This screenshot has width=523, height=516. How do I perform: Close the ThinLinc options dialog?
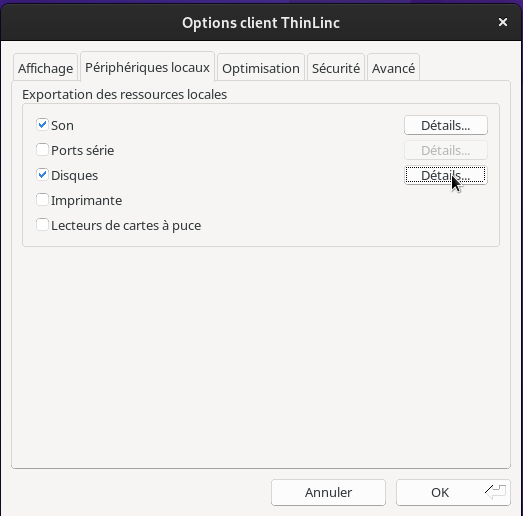pyautogui.click(x=503, y=22)
